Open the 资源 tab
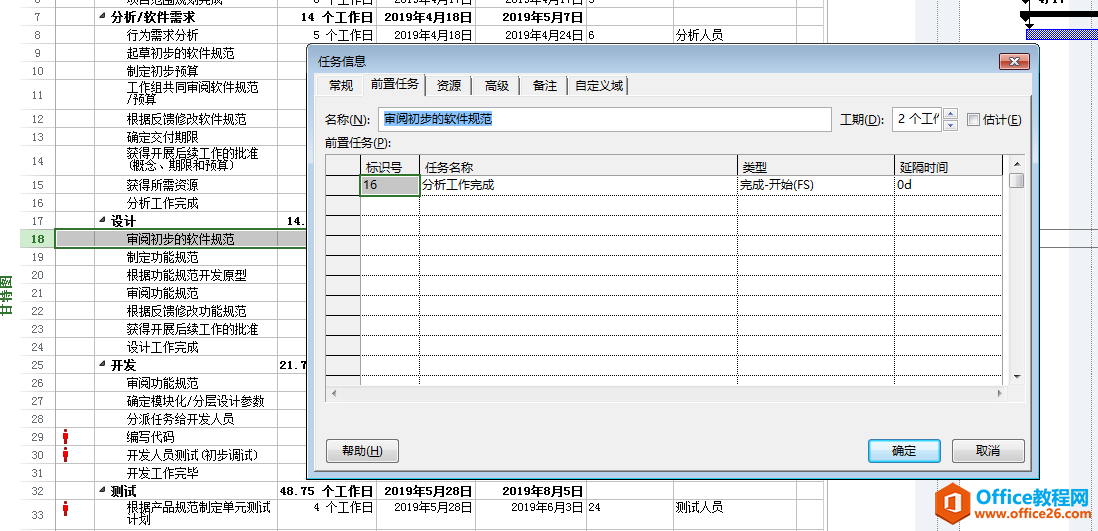Image resolution: width=1098 pixels, height=531 pixels. [449, 85]
